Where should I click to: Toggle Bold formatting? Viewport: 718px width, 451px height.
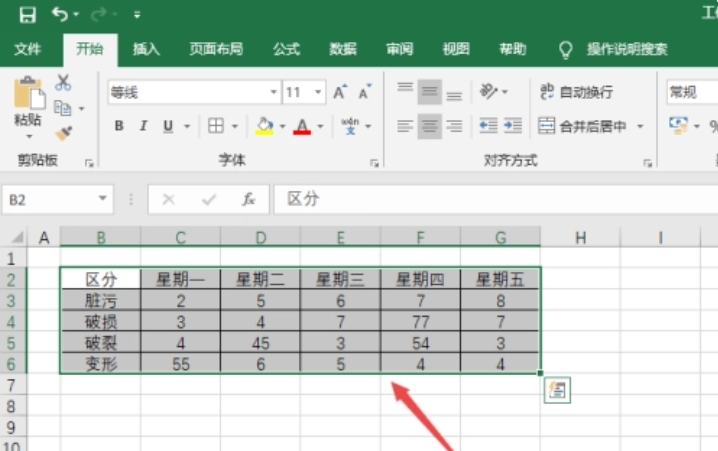119,126
